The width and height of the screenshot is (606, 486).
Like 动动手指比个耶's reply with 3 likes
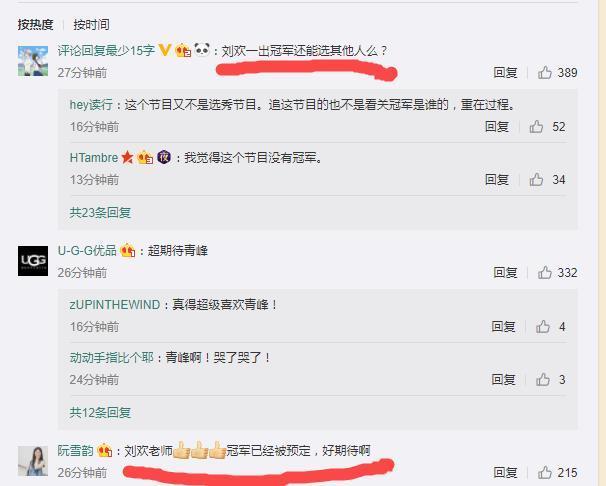pos(543,379)
